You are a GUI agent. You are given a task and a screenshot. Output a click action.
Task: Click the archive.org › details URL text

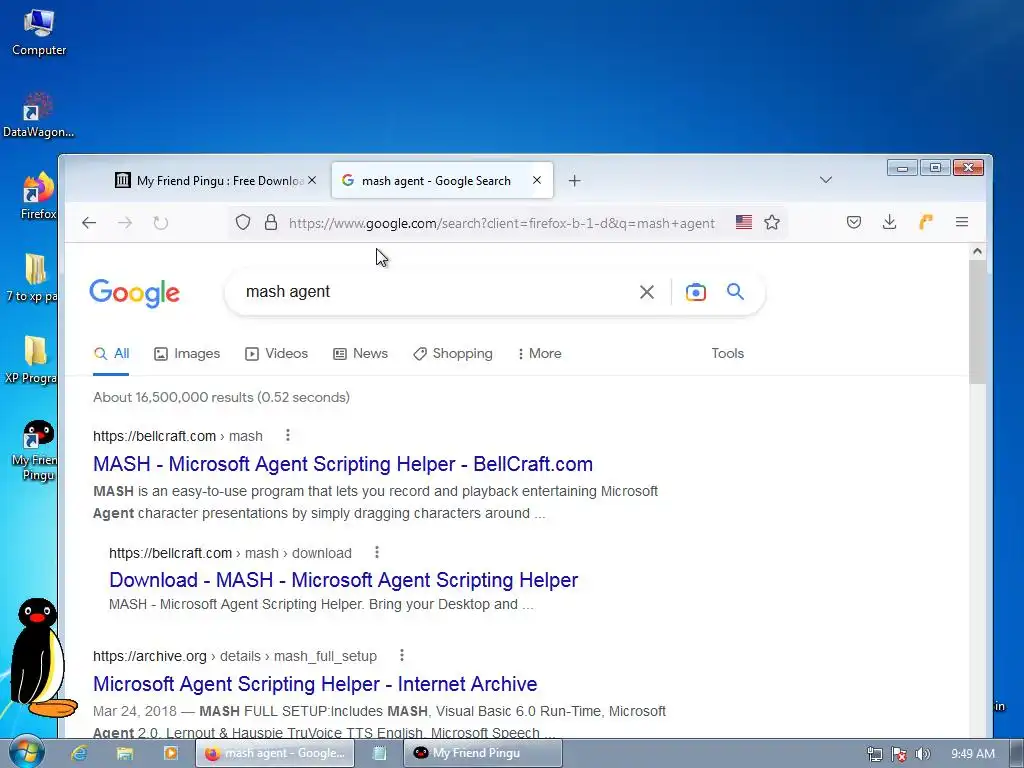pyautogui.click(x=235, y=656)
